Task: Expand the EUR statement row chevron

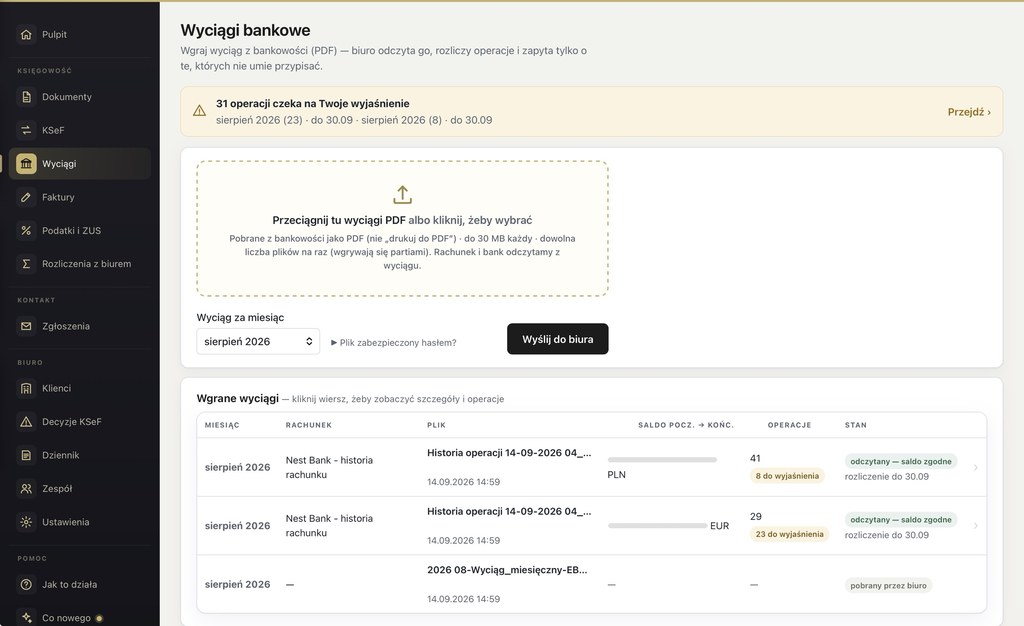Action: coord(976,525)
